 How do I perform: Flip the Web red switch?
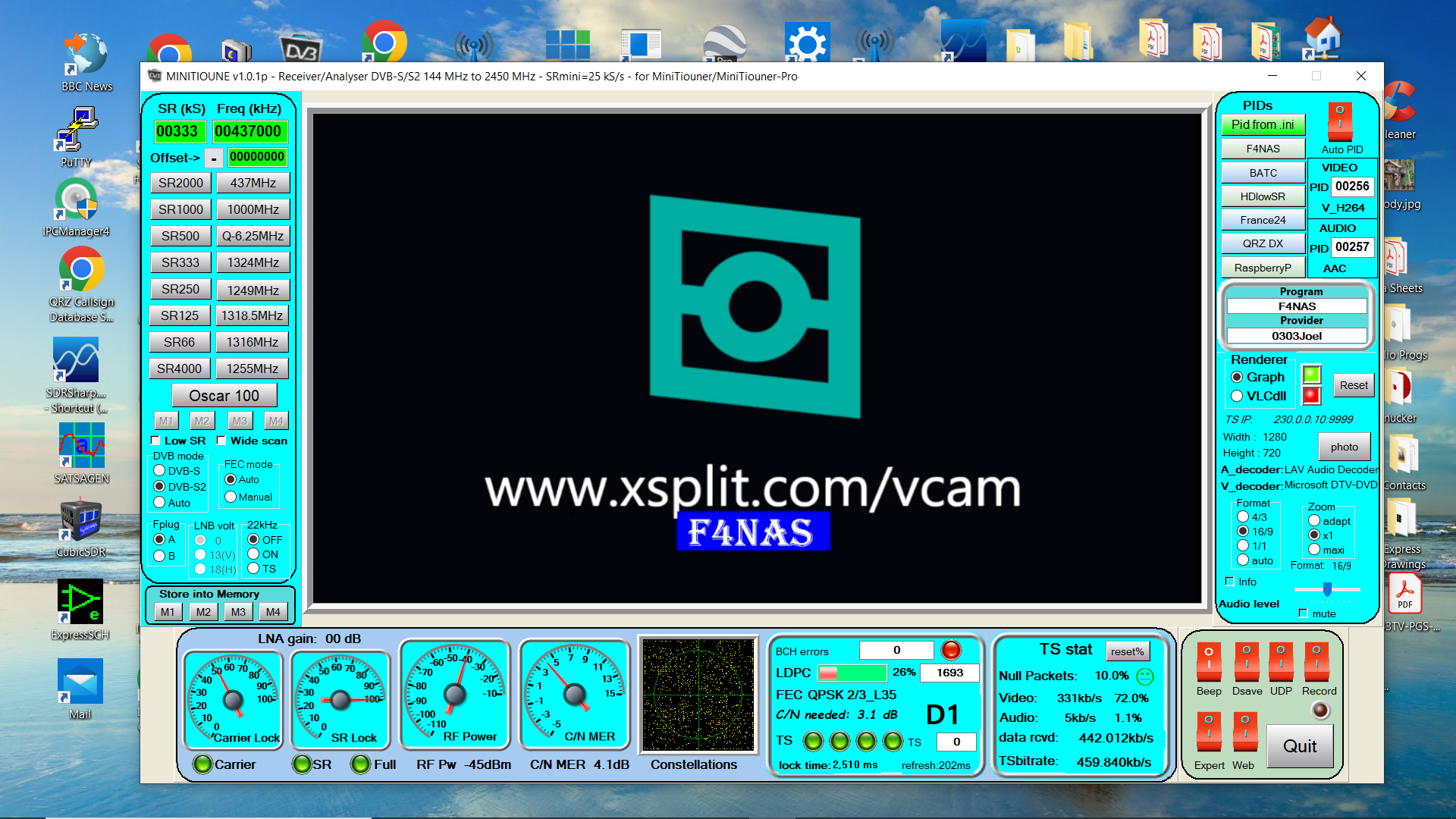[x=1245, y=732]
